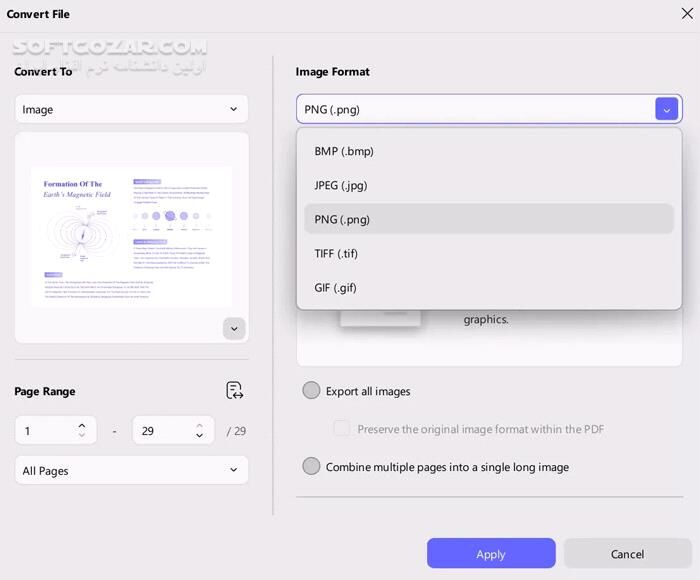Screen dimensions: 700x580
Task: Decrease the end page number stepper
Action: [199, 436]
